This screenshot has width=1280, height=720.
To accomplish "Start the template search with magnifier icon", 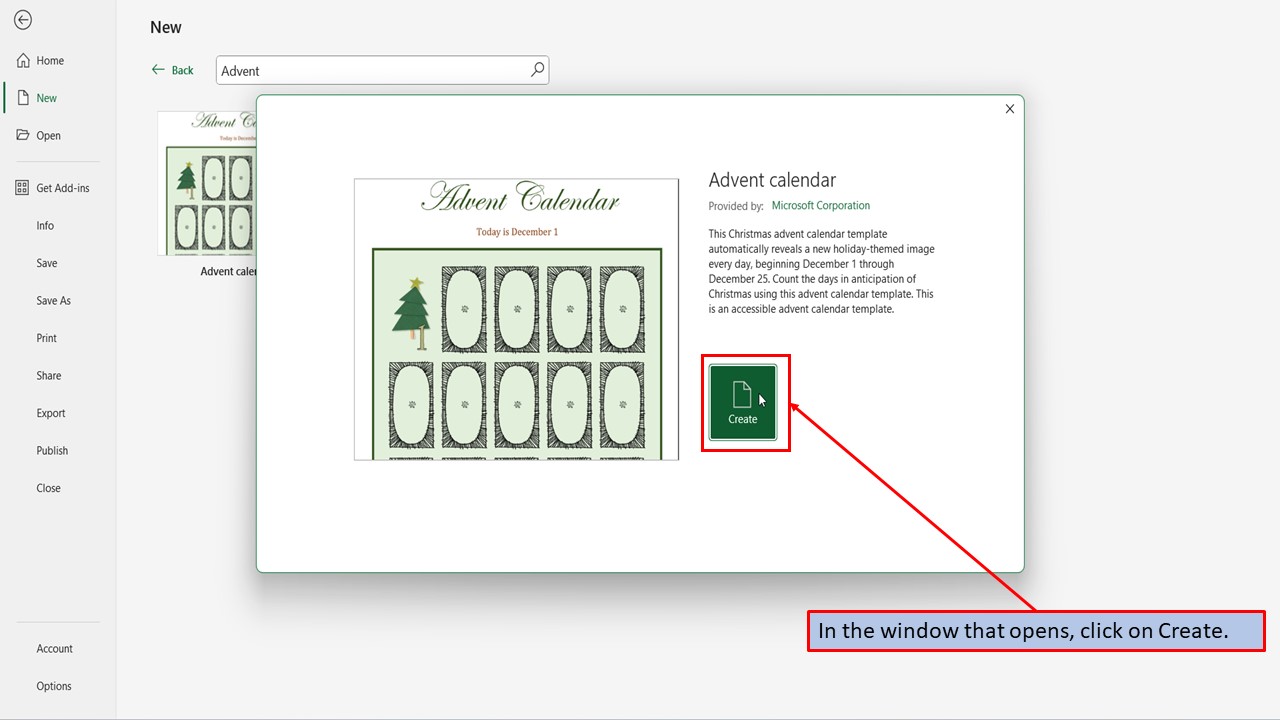I will click(537, 70).
